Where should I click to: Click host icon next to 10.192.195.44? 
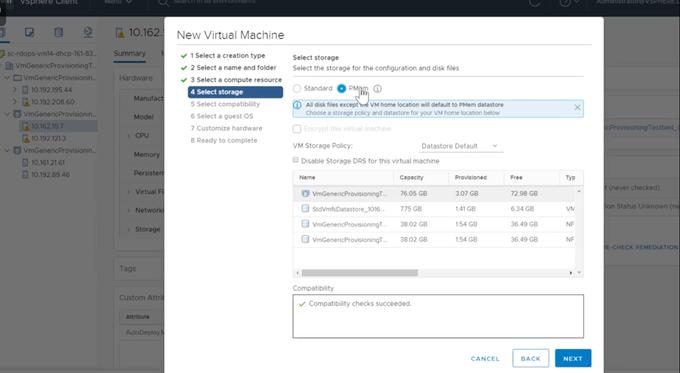tap(25, 90)
